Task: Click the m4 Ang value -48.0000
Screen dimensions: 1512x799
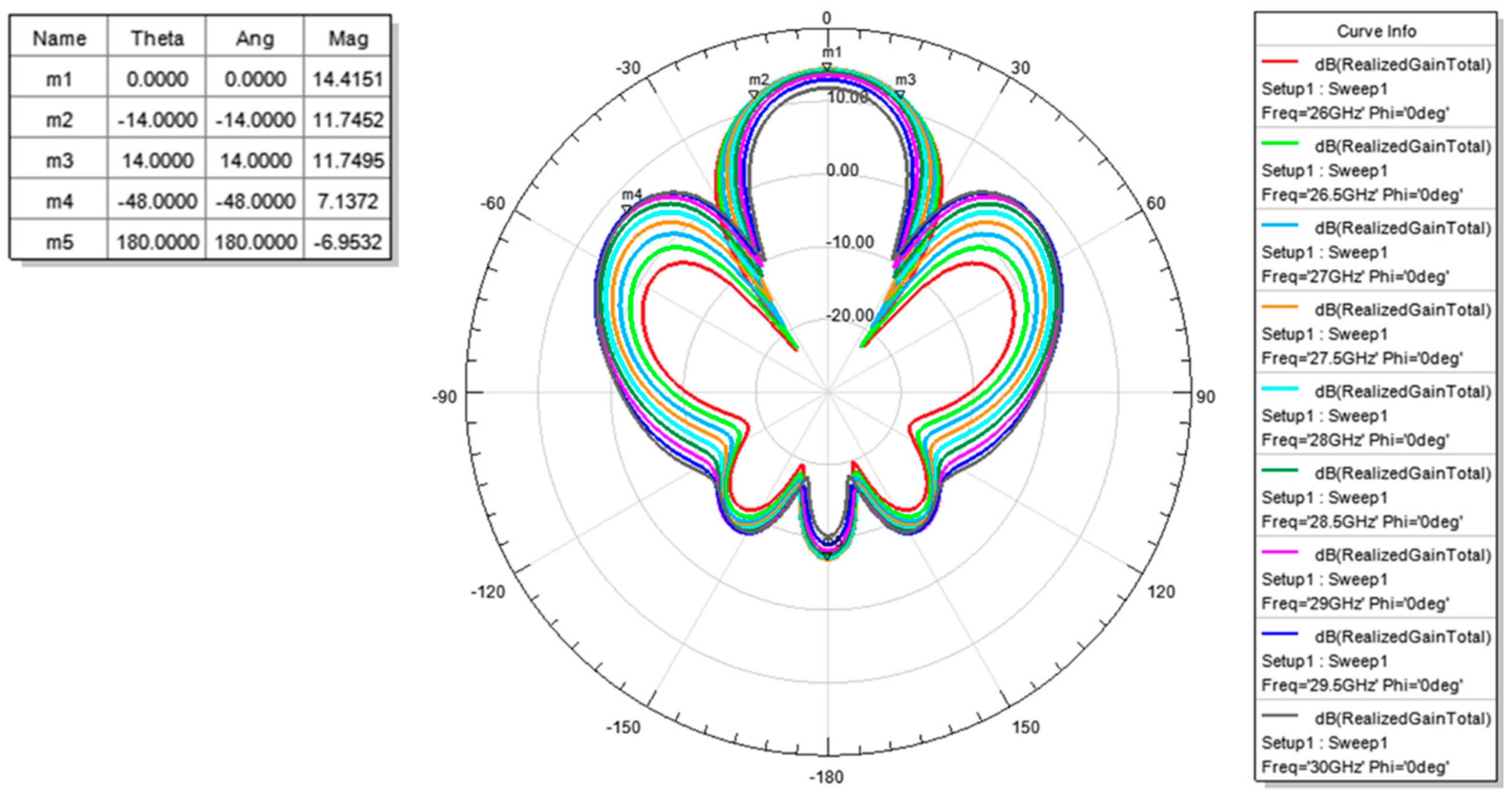Action: 255,201
